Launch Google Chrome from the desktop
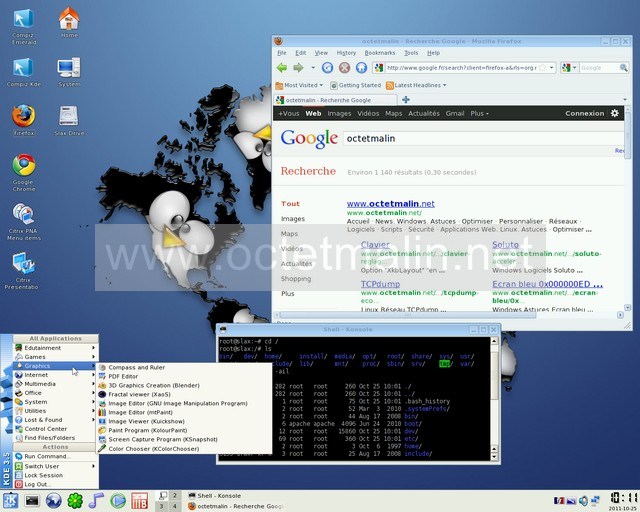The width and height of the screenshot is (640, 512). coord(24,172)
